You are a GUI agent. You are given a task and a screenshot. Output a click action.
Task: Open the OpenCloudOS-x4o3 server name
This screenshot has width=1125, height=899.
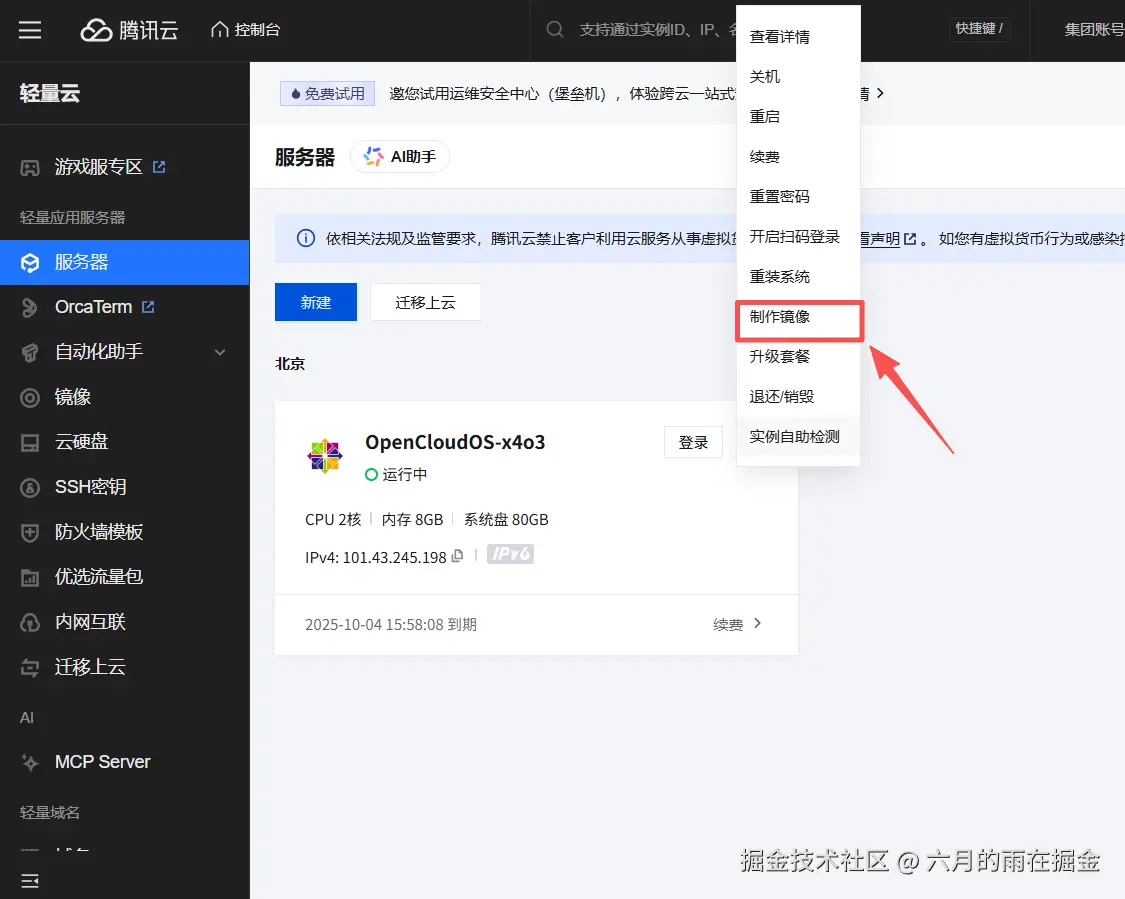click(x=455, y=442)
